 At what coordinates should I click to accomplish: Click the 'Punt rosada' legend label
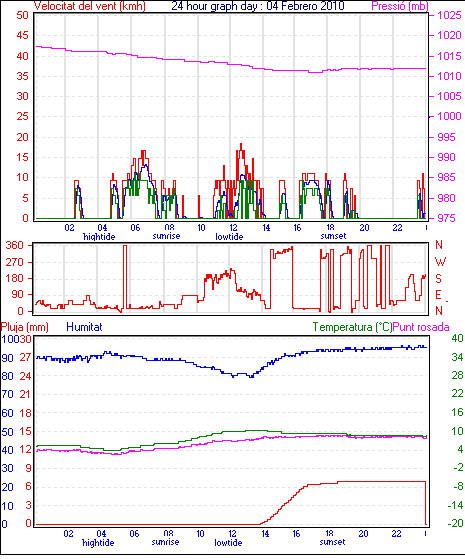421,327
